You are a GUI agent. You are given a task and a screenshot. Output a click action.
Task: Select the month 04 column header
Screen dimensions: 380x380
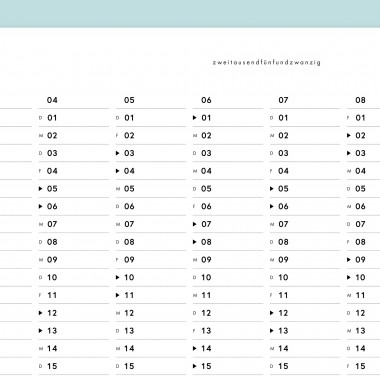point(52,100)
